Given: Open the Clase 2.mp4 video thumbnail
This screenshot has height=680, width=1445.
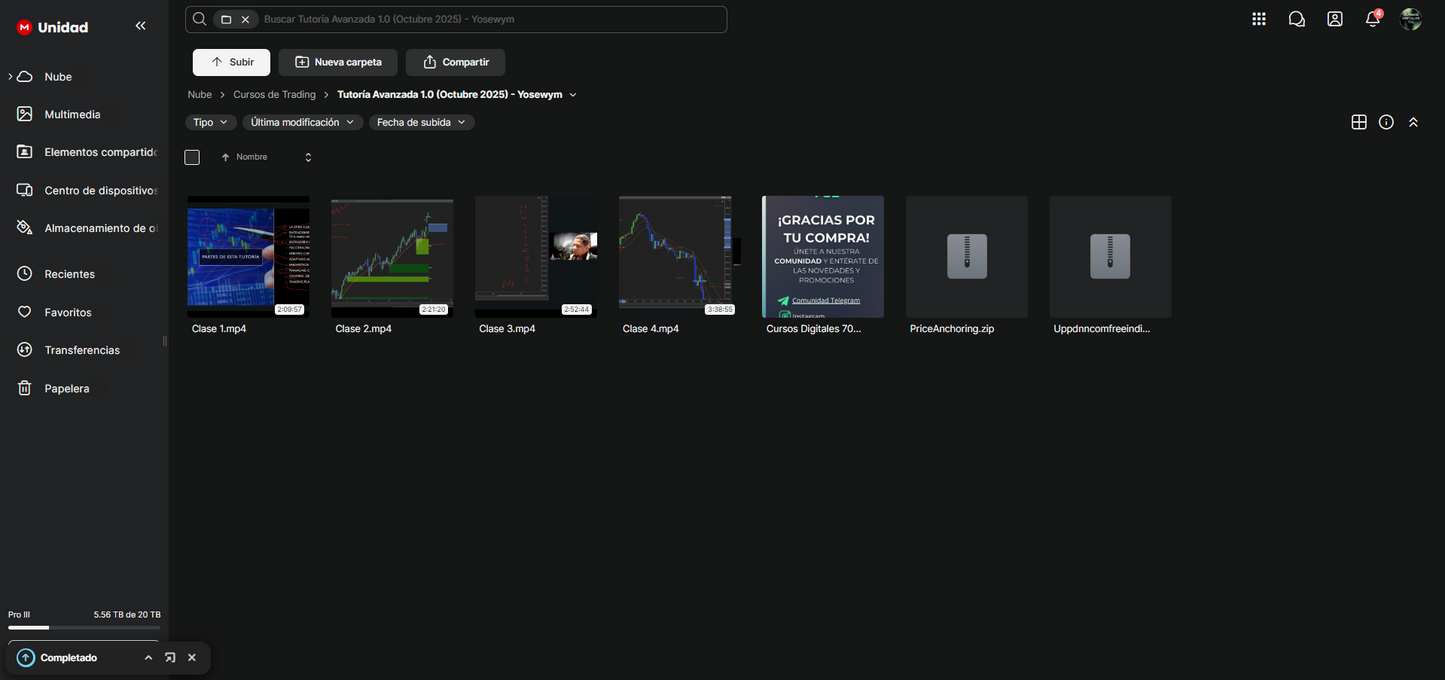Looking at the screenshot, I should pyautogui.click(x=392, y=257).
